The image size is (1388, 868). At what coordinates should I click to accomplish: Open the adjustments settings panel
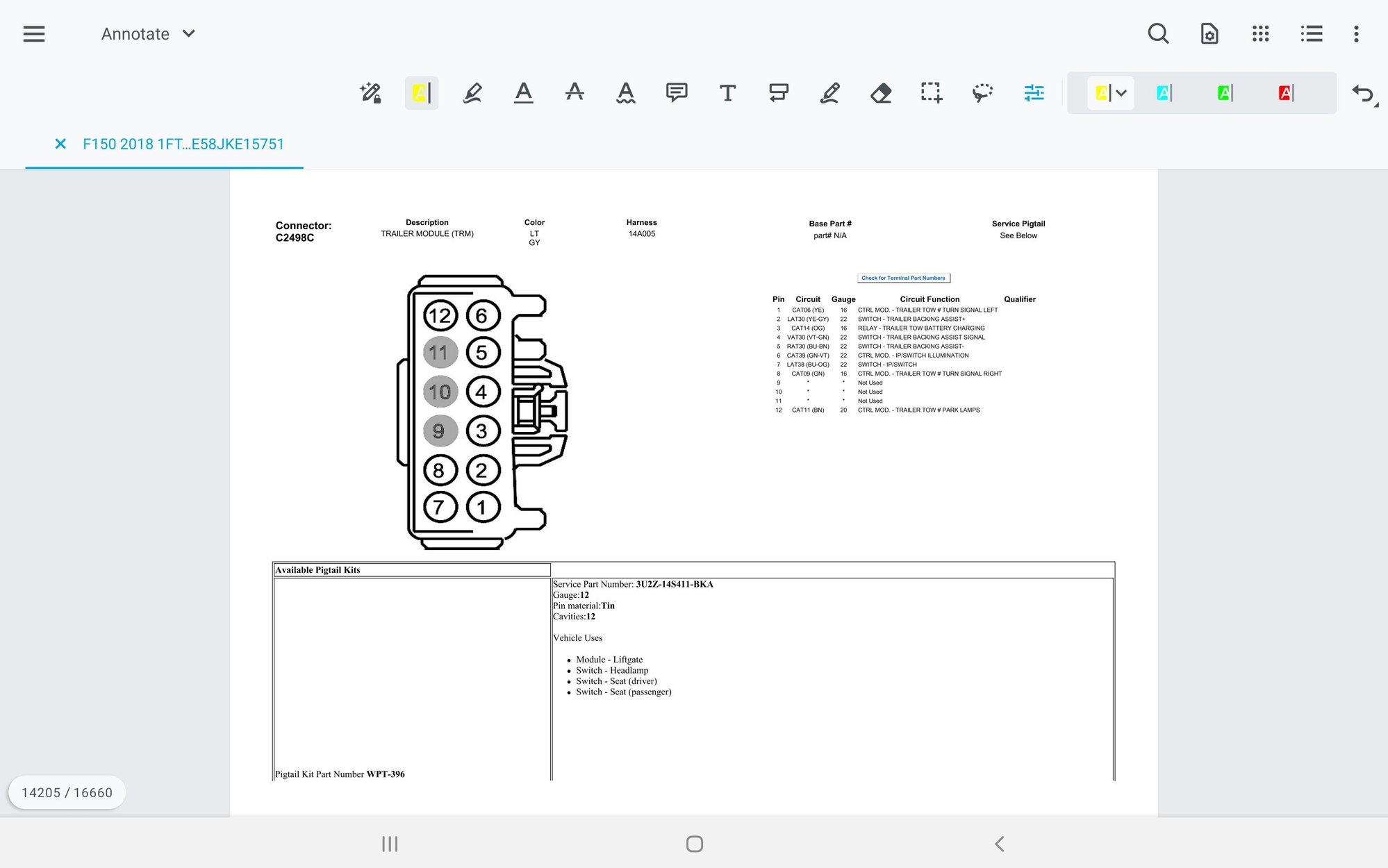[1033, 92]
